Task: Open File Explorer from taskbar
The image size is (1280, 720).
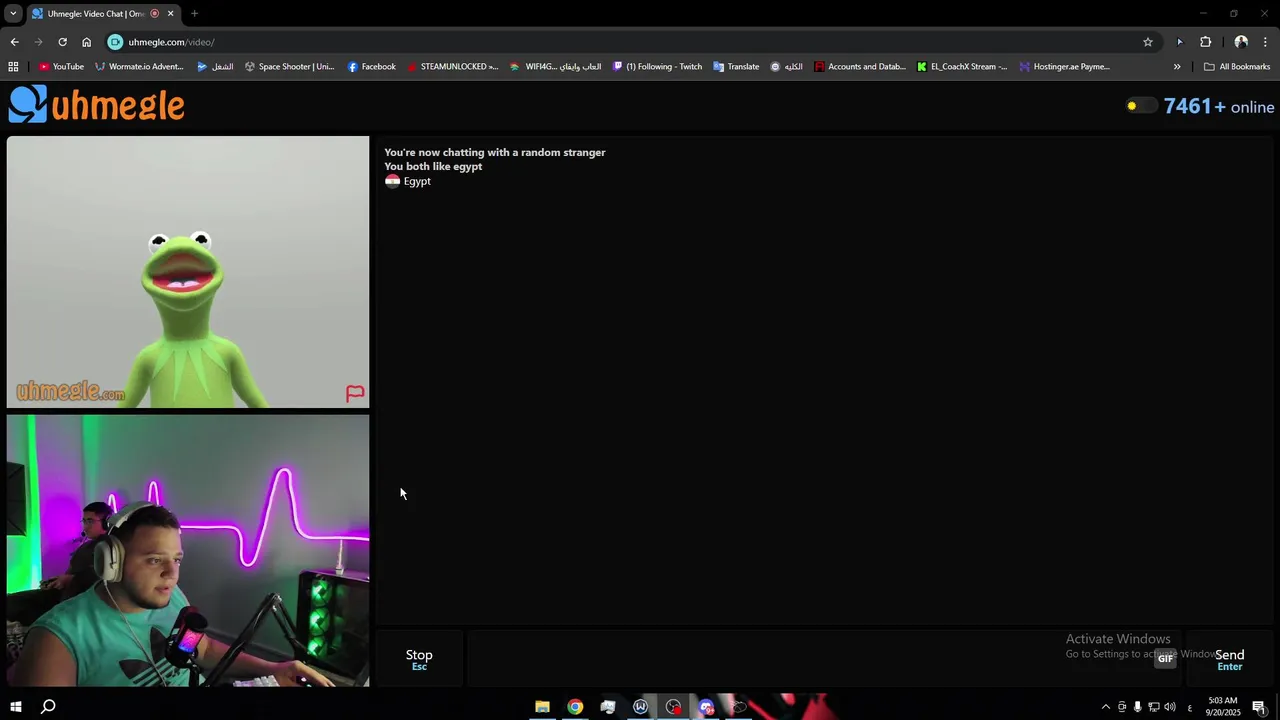Action: pos(542,707)
